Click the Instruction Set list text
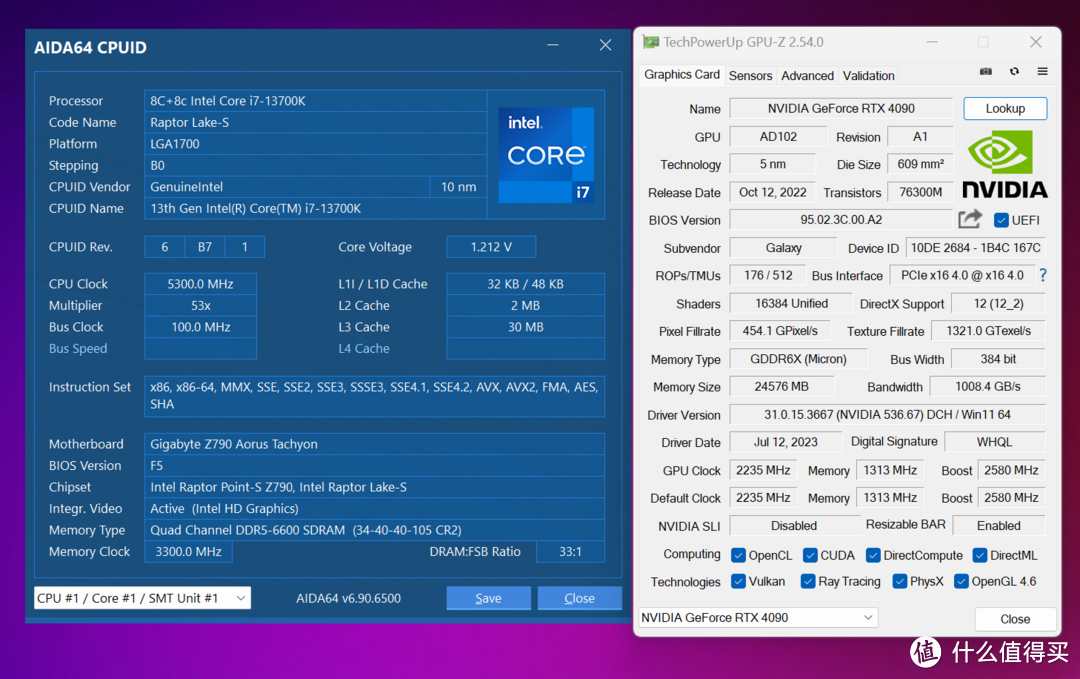 point(374,396)
